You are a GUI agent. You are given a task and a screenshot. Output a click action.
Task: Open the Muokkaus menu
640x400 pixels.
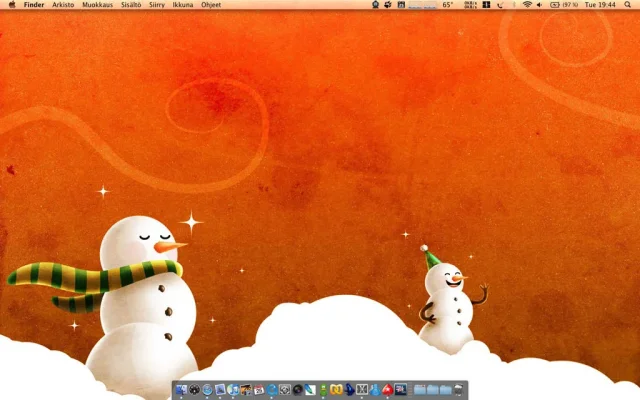[97, 5]
